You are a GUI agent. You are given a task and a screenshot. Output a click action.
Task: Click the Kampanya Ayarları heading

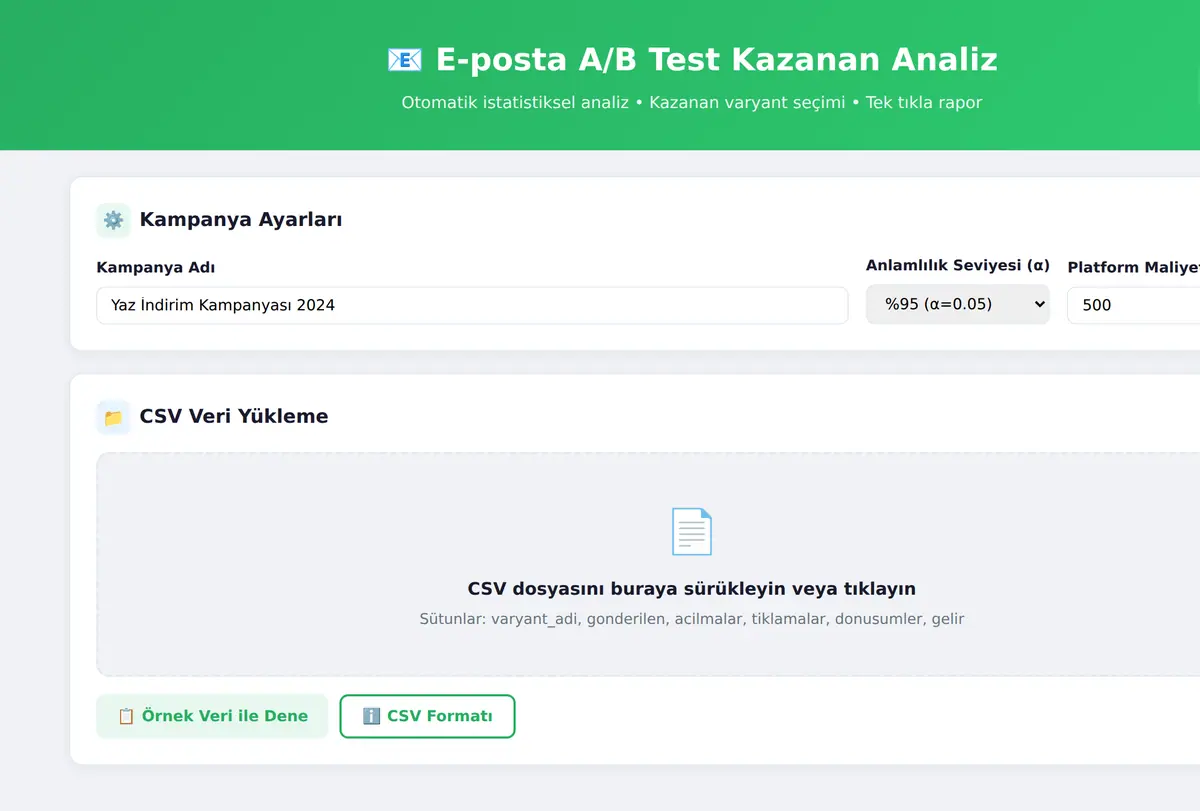(x=241, y=220)
